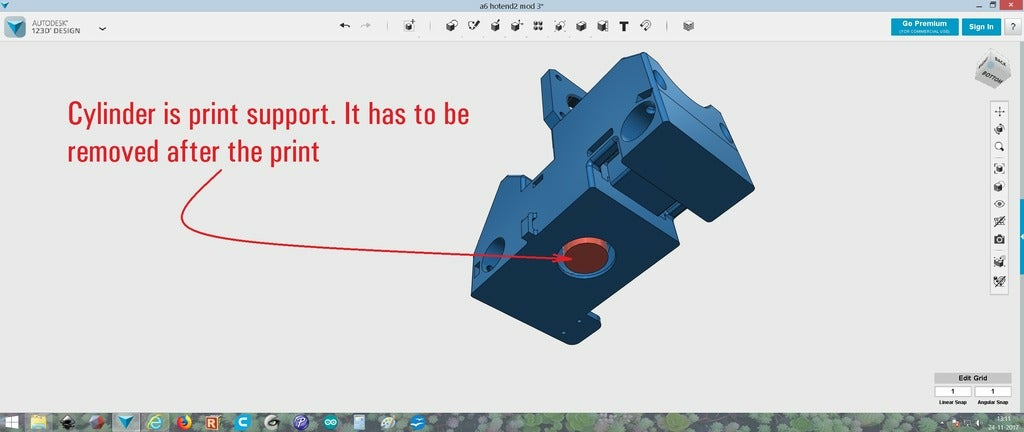Screen dimensions: 1024x432
Task: Click the Linear Snap value field
Action: (x=952, y=391)
